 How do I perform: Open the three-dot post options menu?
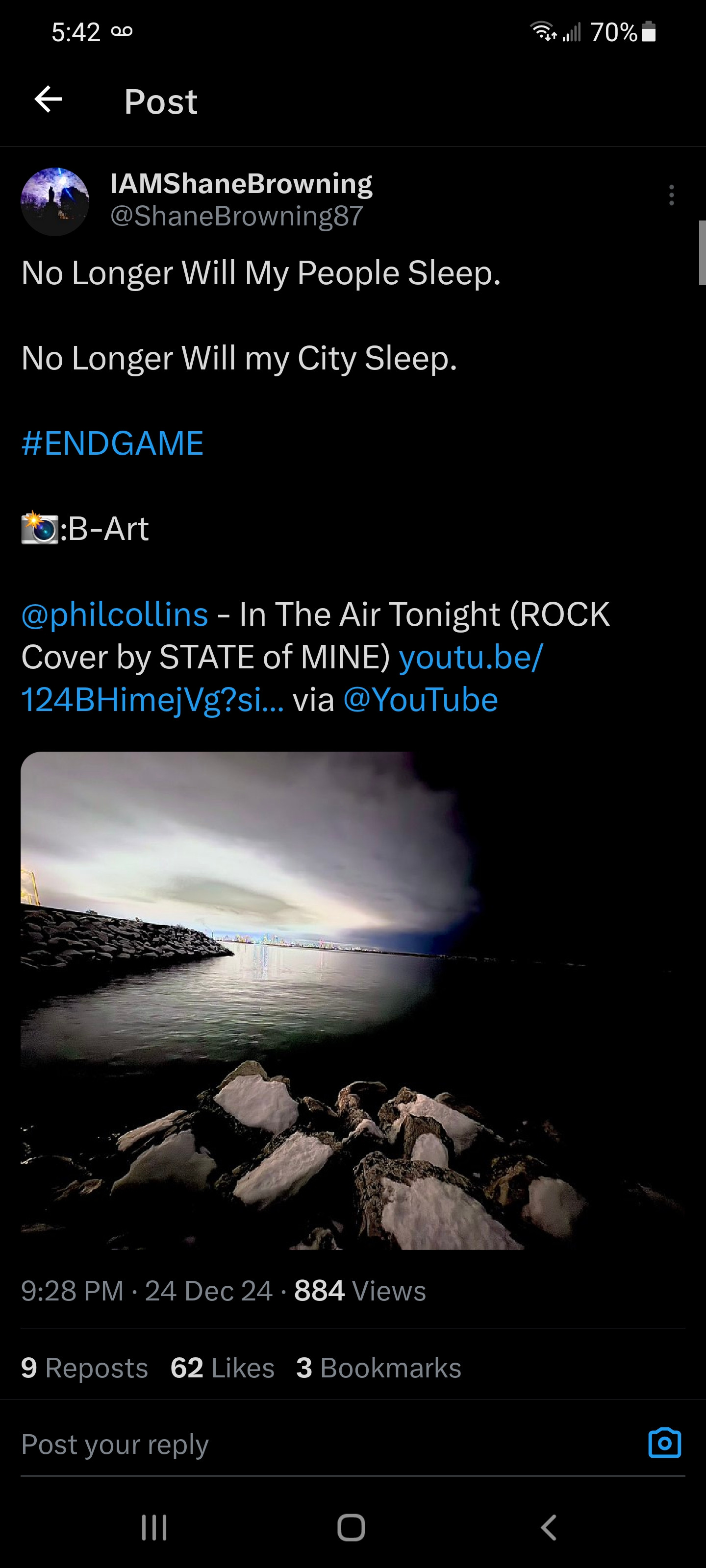[671, 195]
